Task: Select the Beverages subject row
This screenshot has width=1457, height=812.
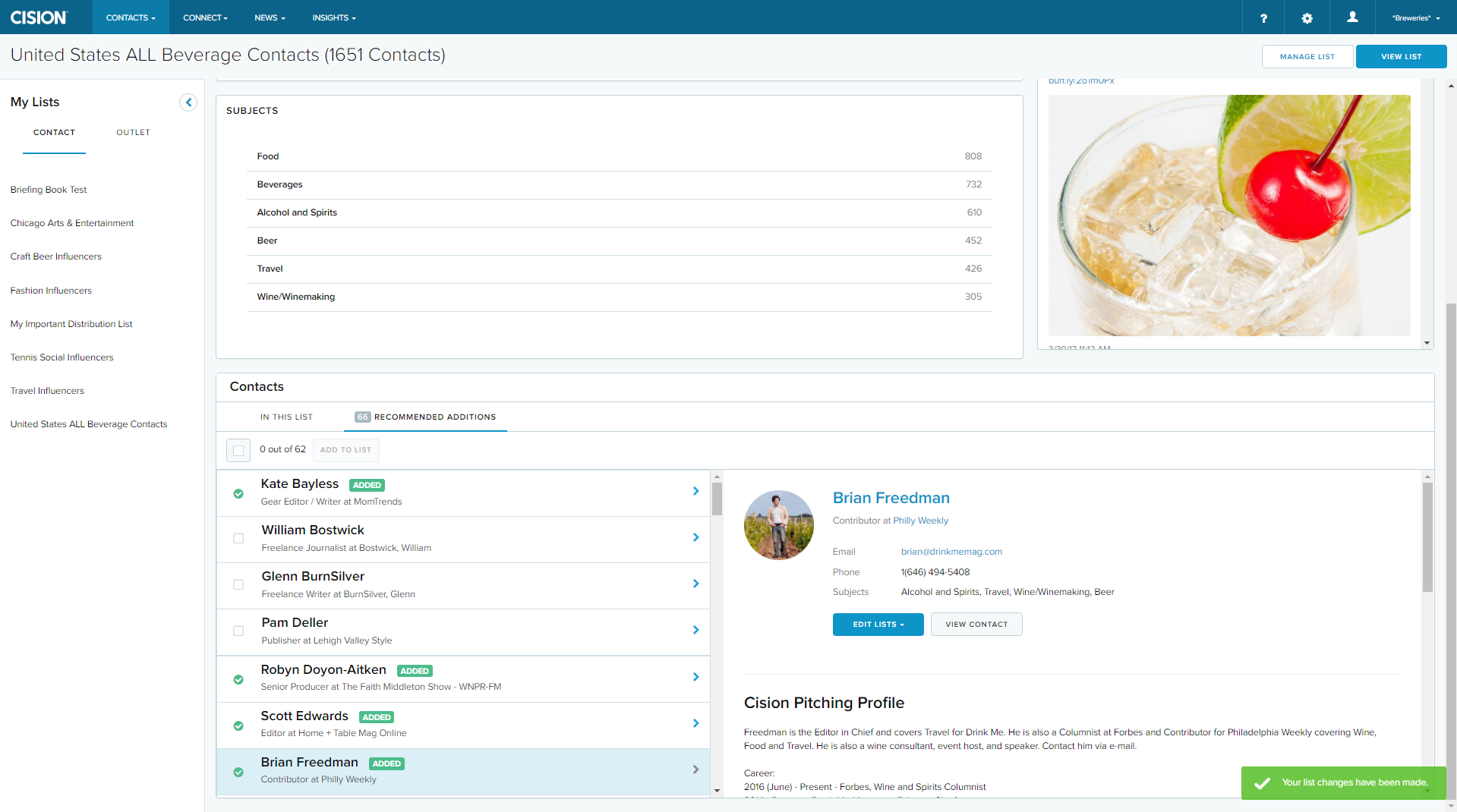Action: click(x=619, y=184)
